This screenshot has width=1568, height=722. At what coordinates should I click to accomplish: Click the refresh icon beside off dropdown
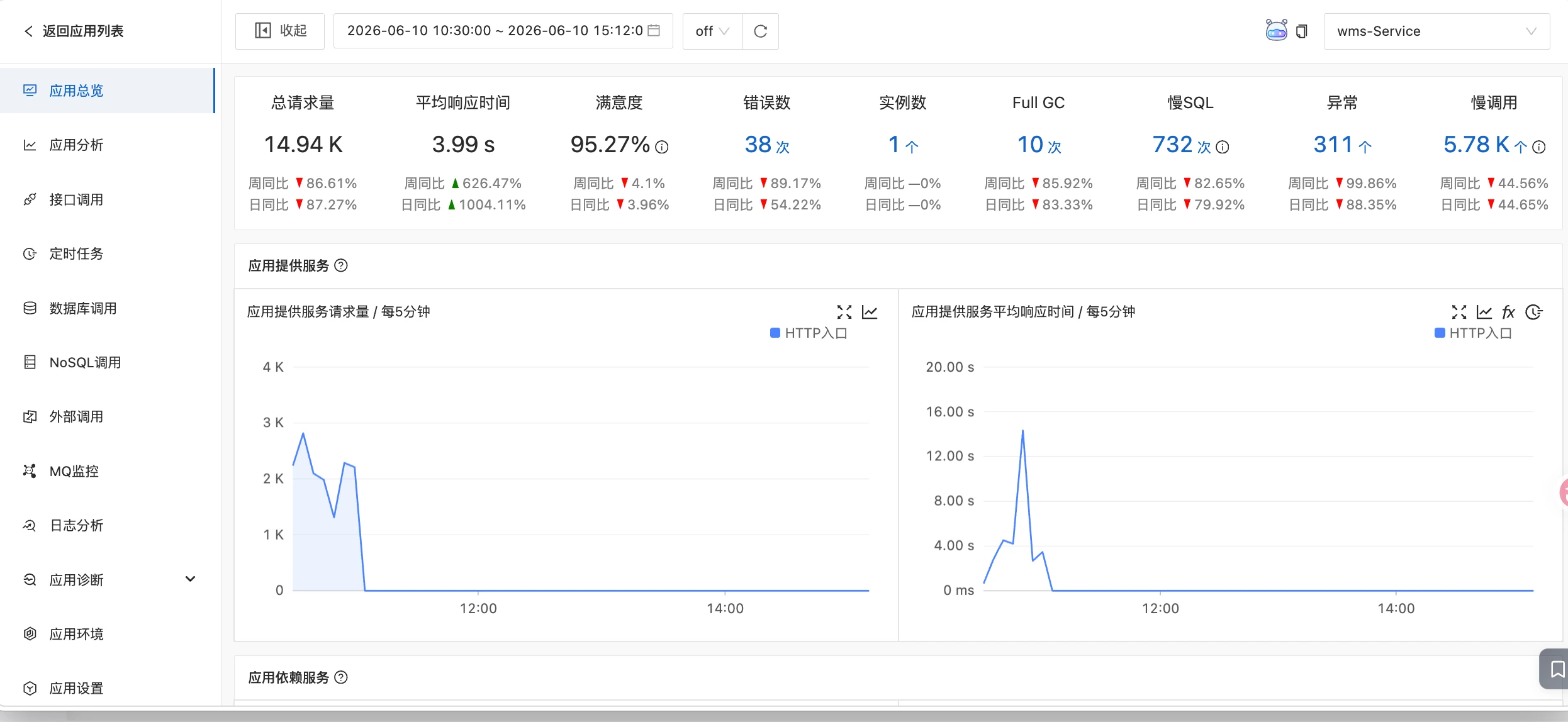point(760,31)
